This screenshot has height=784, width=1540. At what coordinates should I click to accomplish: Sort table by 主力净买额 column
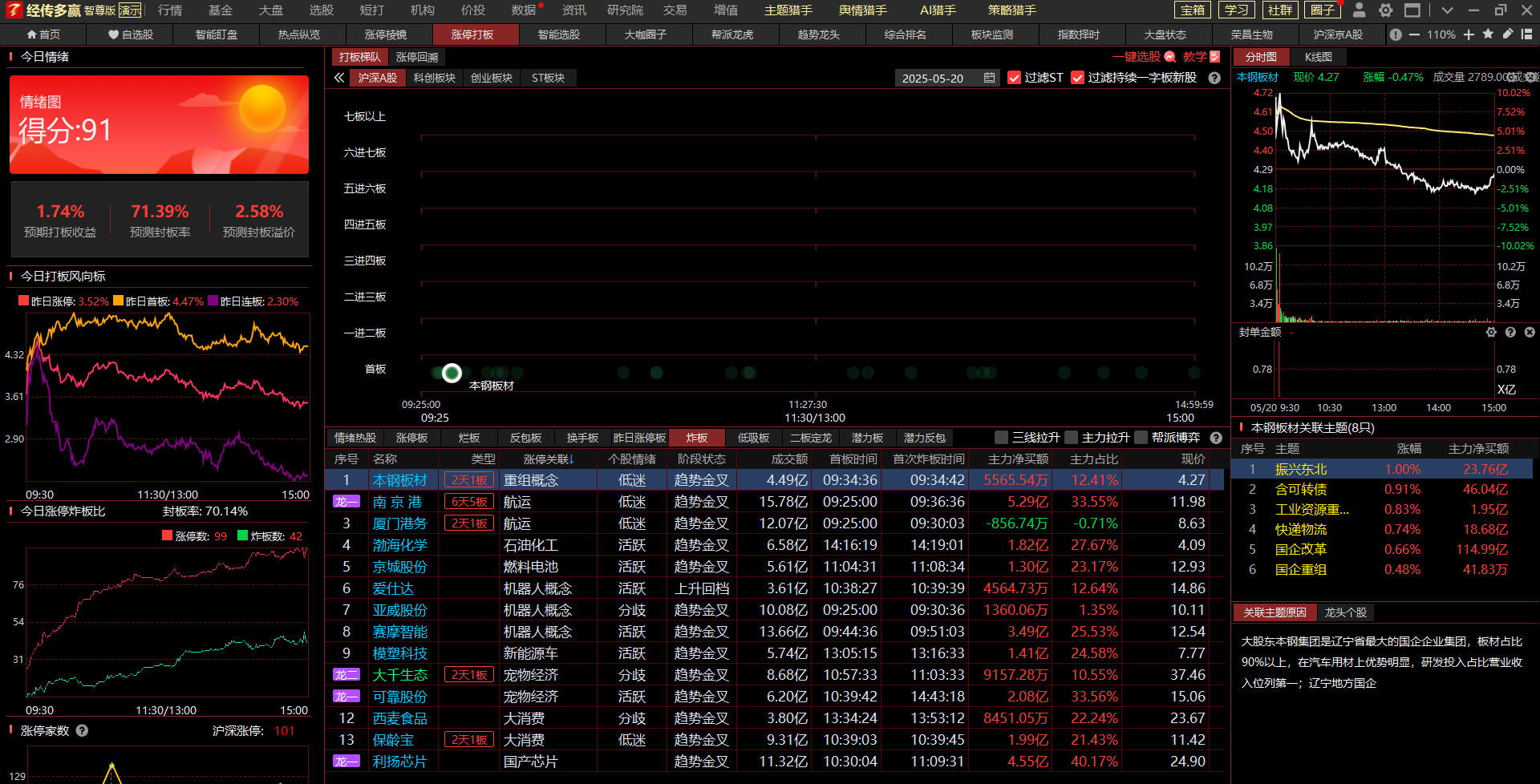1017,459
